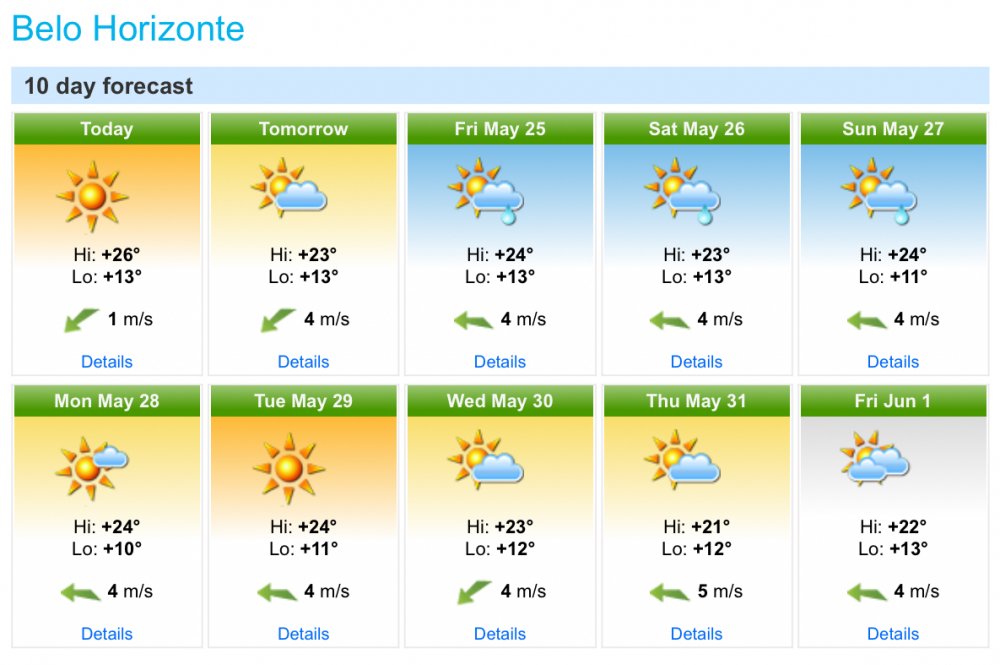
Task: Click the wind arrow for Wed May 30
Action: (x=474, y=592)
